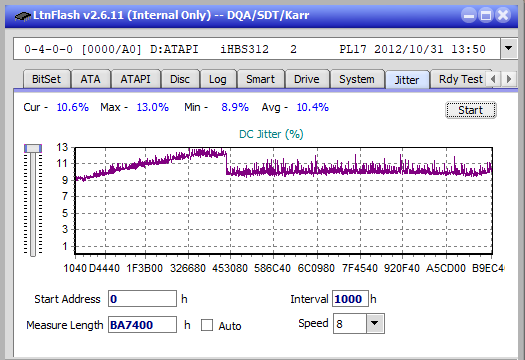The image size is (525, 360).
Task: Close the LtnFlash window
Action: tap(503, 15)
